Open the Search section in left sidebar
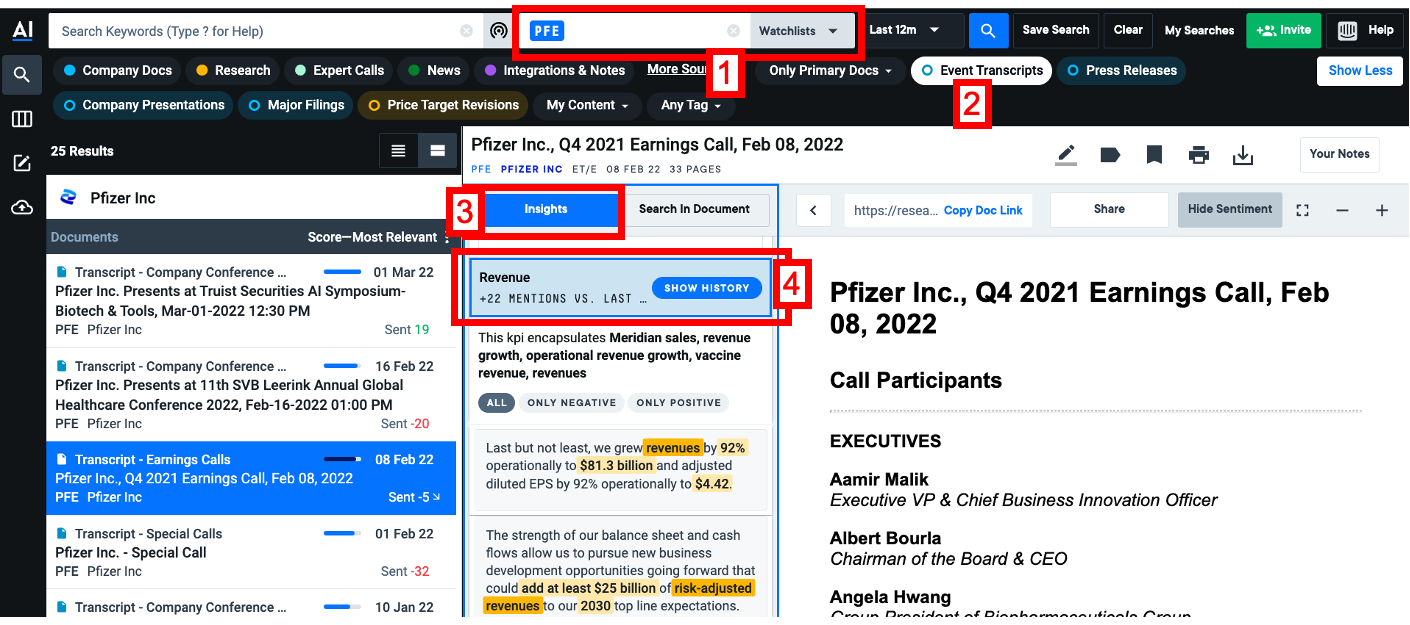Viewport: 1410px width, 625px height. [x=22, y=74]
